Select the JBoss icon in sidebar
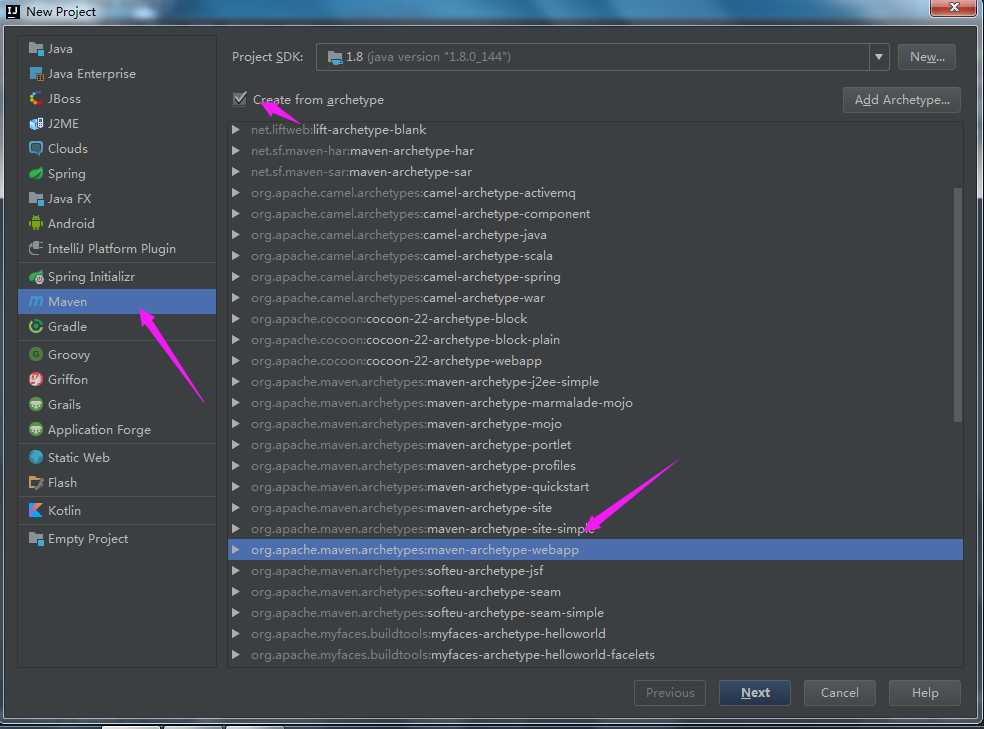984x729 pixels. tap(36, 99)
